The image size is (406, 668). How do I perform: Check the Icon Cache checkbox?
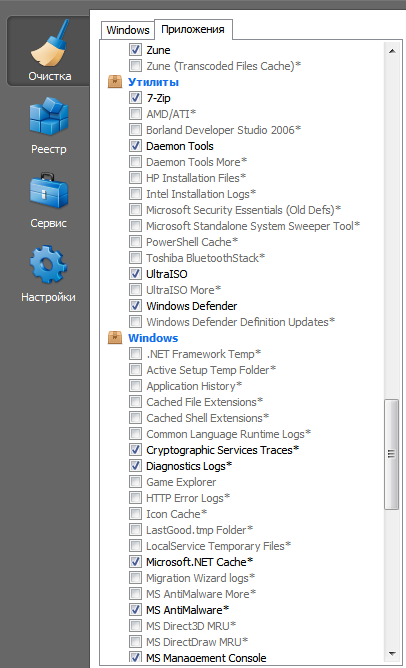click(x=135, y=514)
